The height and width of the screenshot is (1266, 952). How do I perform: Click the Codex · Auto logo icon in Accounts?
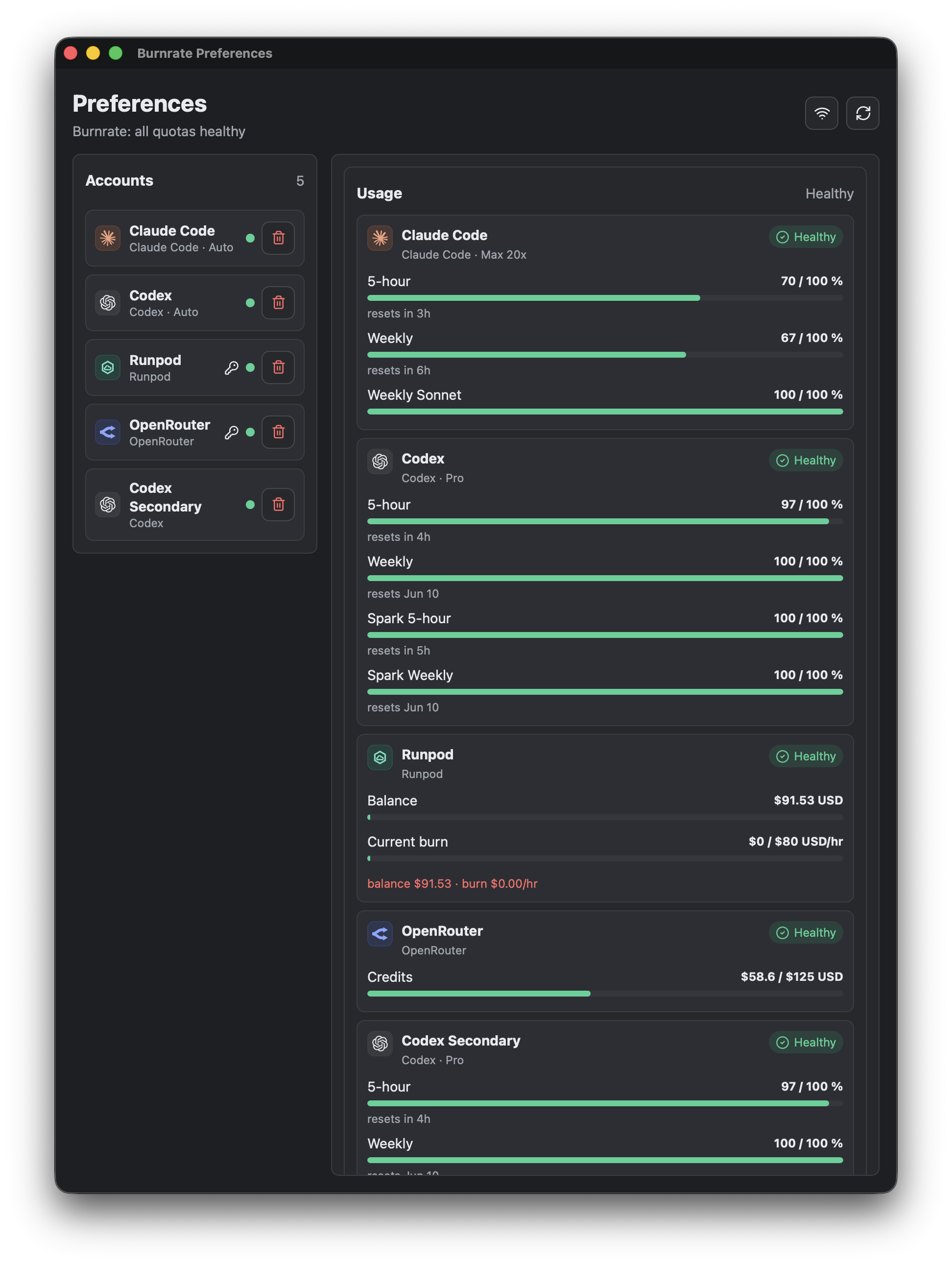108,303
